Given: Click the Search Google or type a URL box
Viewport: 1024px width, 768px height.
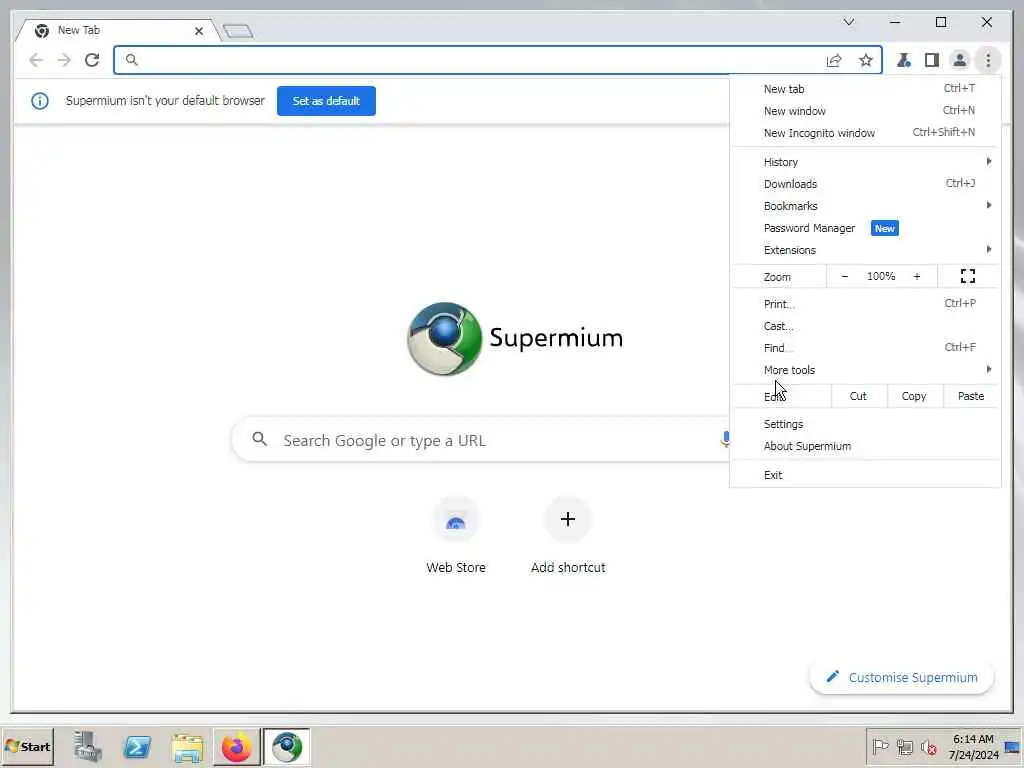Looking at the screenshot, I should [x=480, y=440].
